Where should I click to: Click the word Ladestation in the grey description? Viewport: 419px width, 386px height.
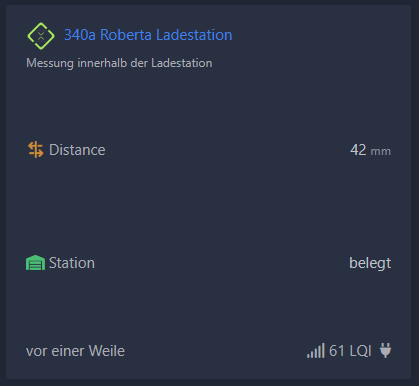[x=182, y=63]
